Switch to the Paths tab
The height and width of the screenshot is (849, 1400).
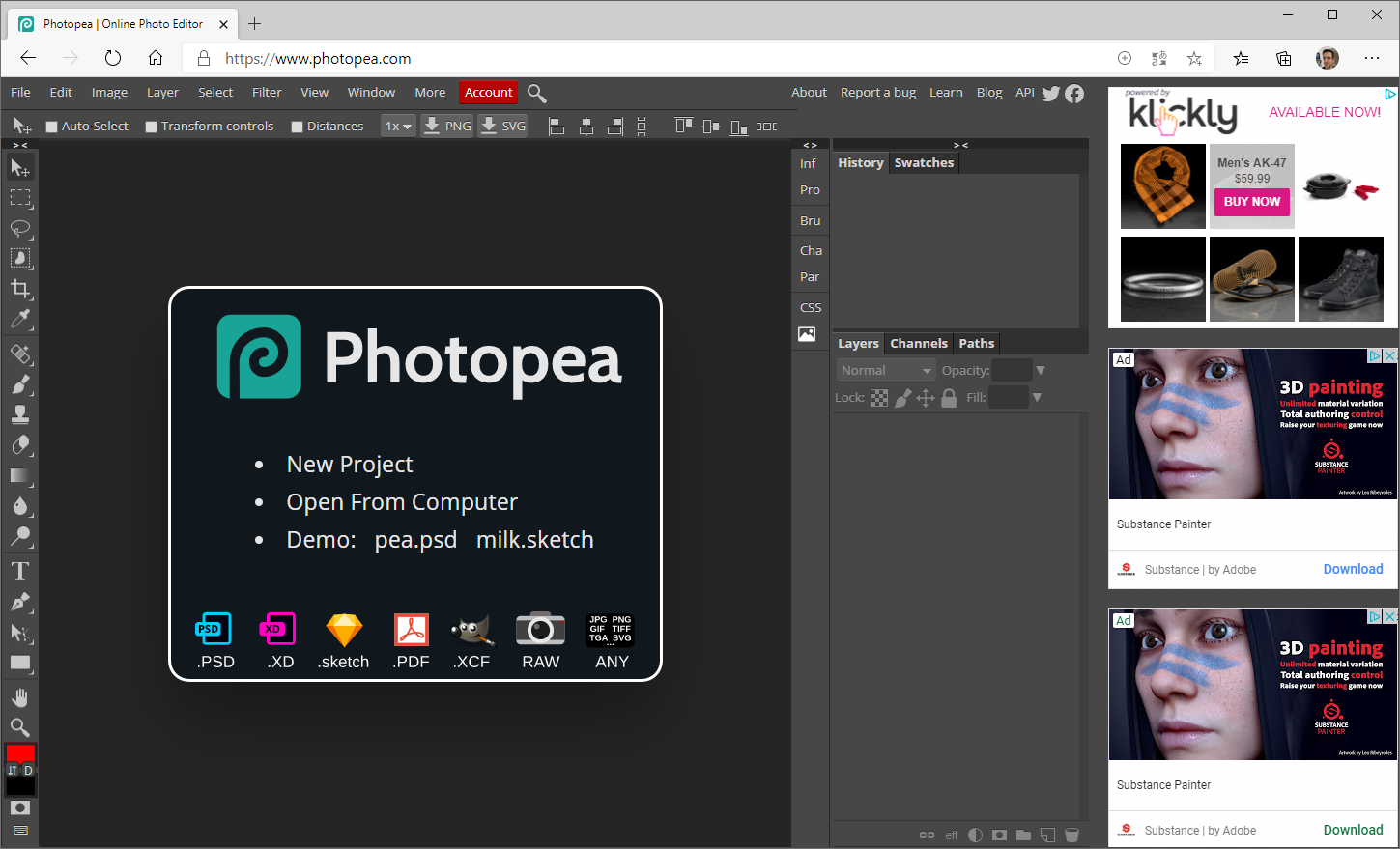click(977, 344)
